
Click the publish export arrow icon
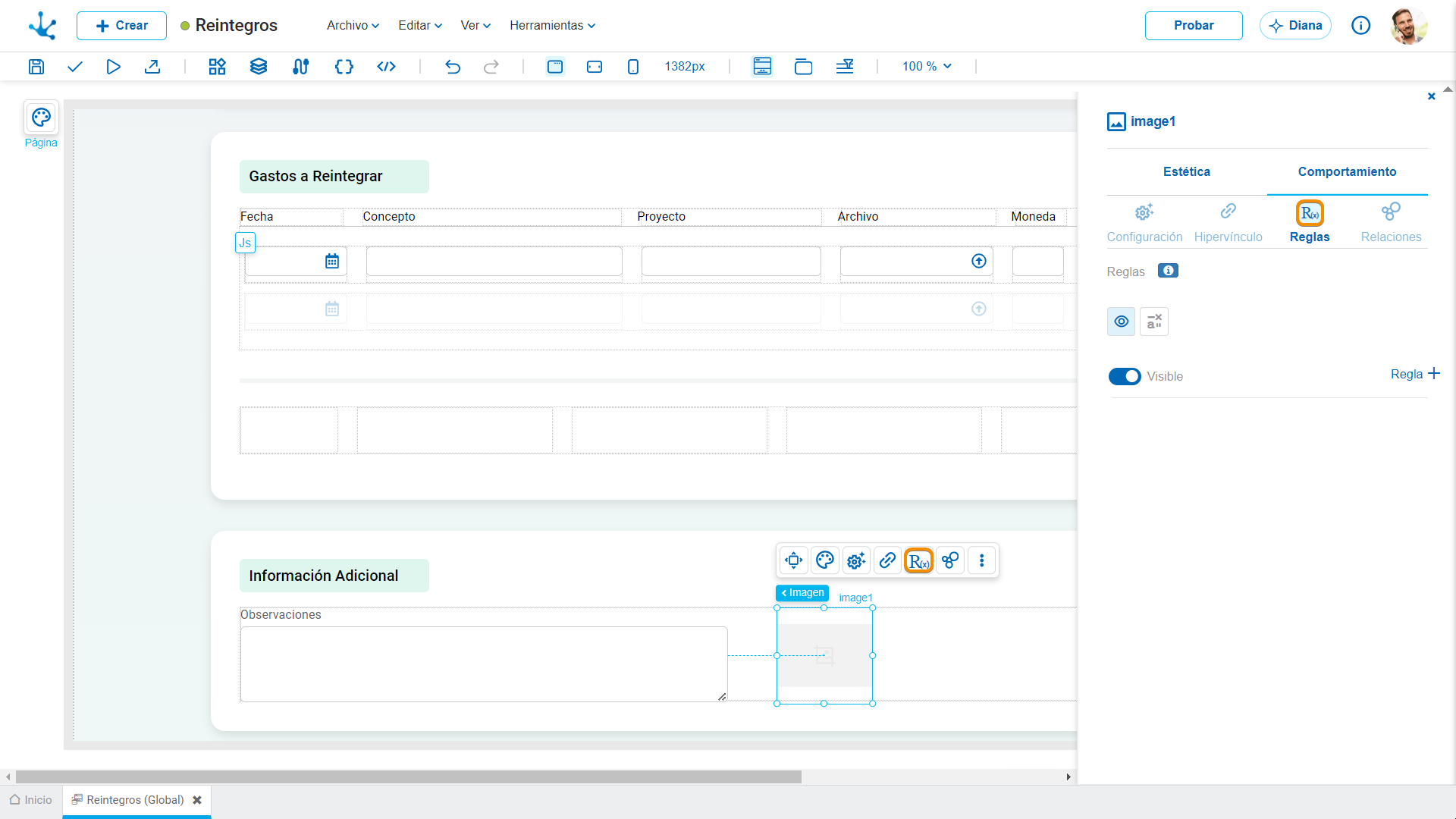tap(152, 67)
